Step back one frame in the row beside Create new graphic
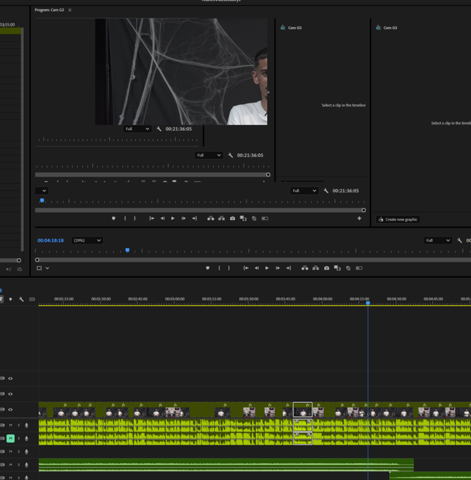This screenshot has width=471, height=480. click(x=163, y=219)
